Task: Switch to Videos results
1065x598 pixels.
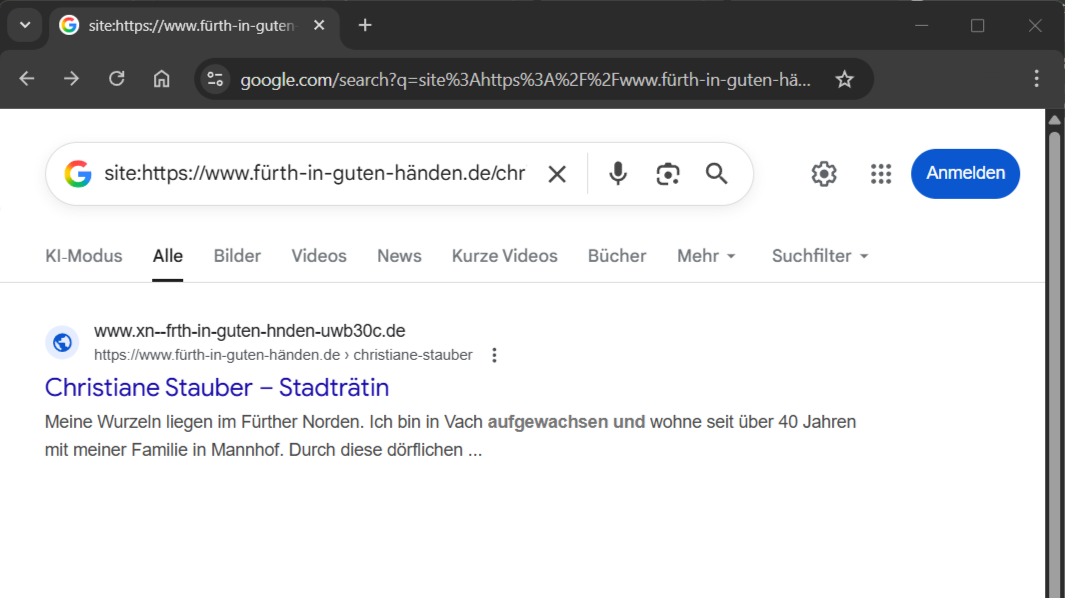Action: point(319,256)
